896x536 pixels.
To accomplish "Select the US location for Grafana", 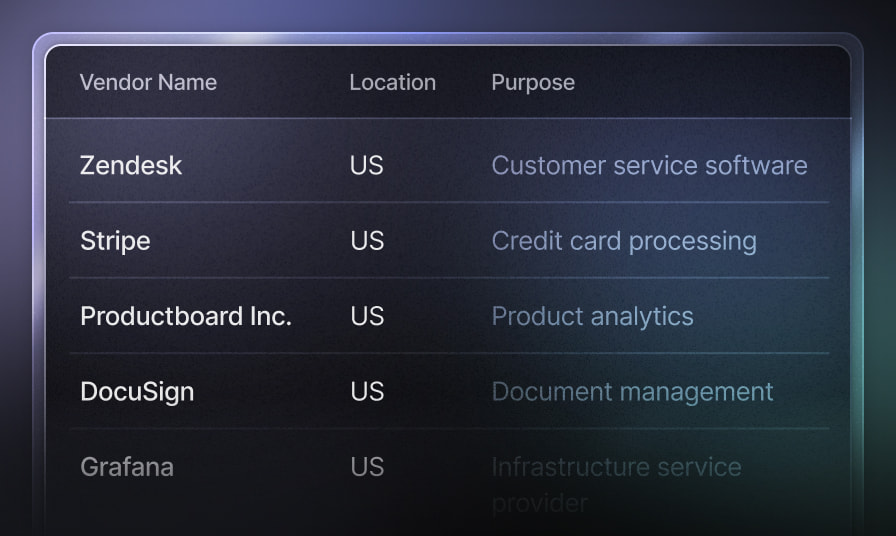I will pos(367,466).
